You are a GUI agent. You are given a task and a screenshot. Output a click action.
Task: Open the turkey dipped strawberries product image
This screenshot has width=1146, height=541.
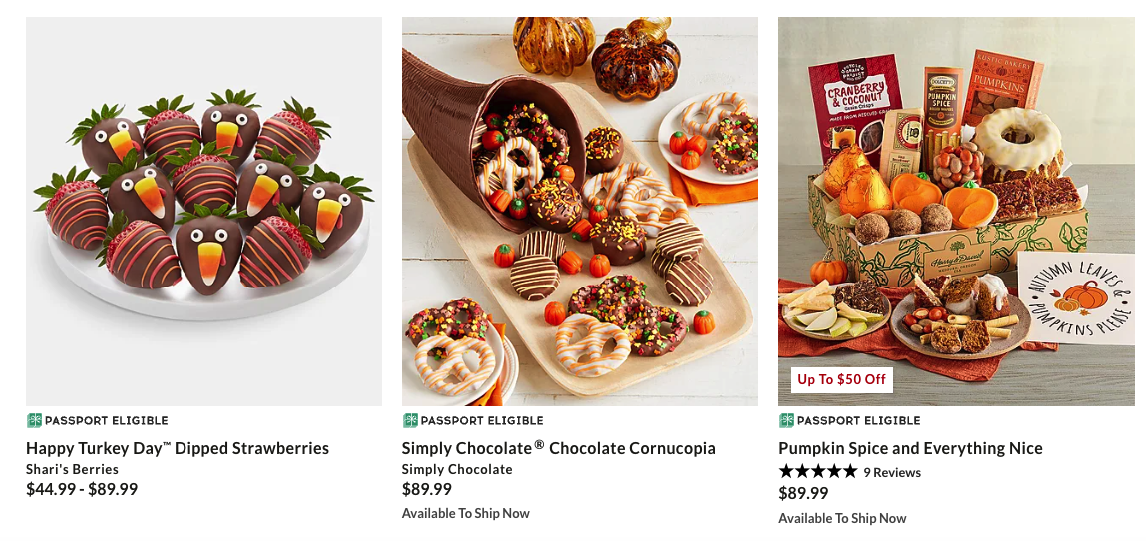click(203, 211)
